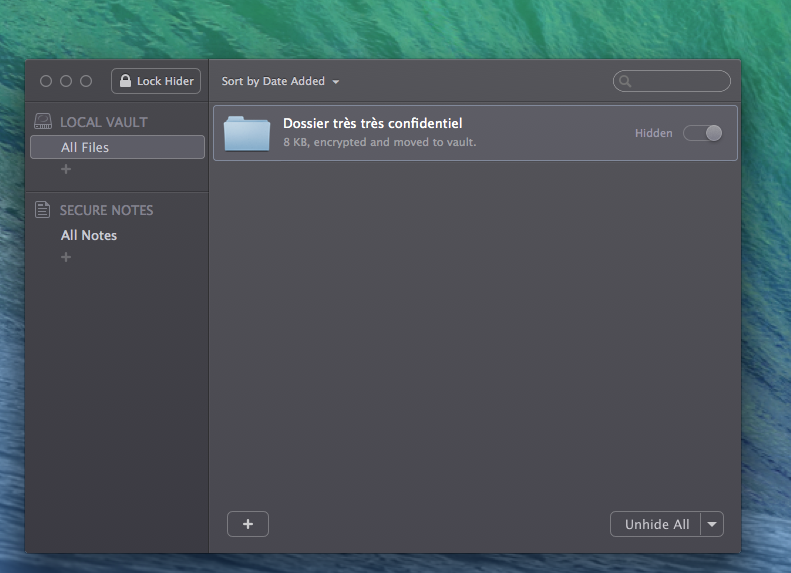The width and height of the screenshot is (791, 573).
Task: Click the Unhide All button
Action: pos(656,524)
